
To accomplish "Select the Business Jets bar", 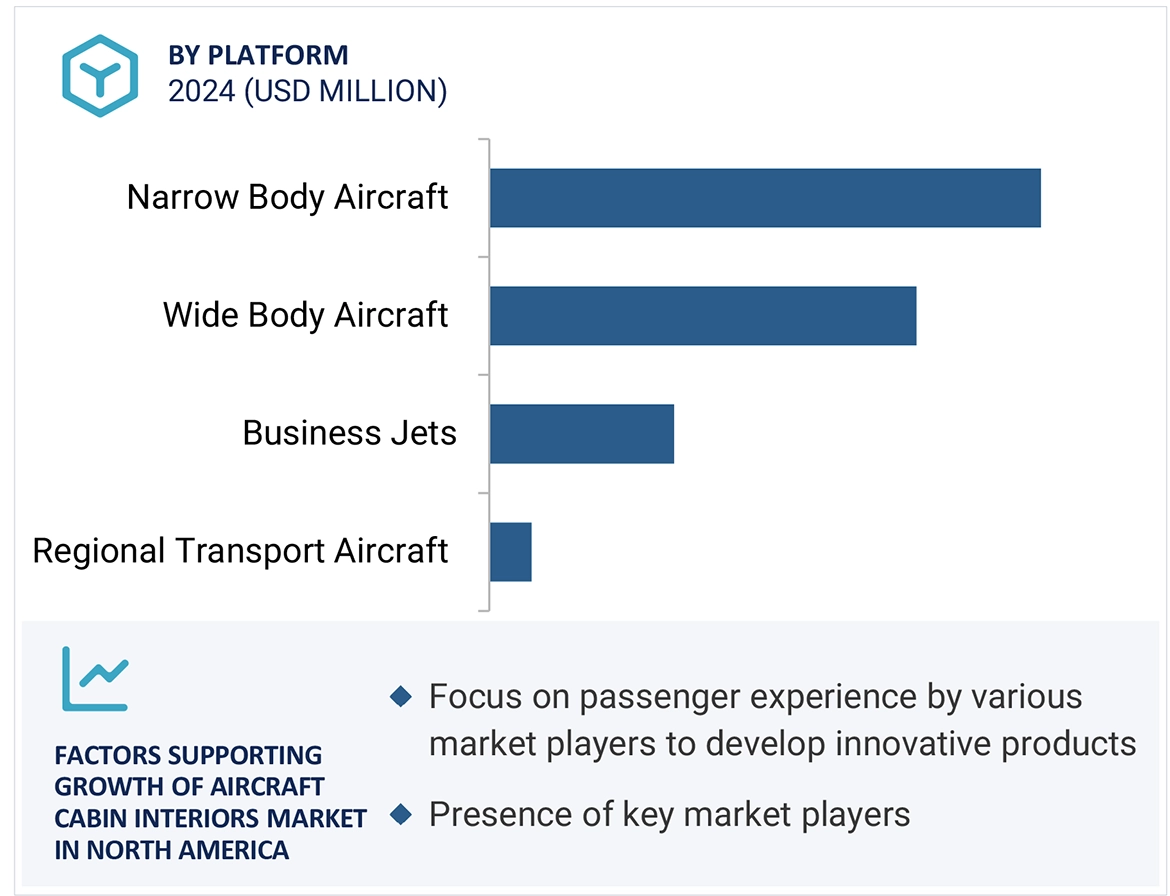I will (582, 434).
